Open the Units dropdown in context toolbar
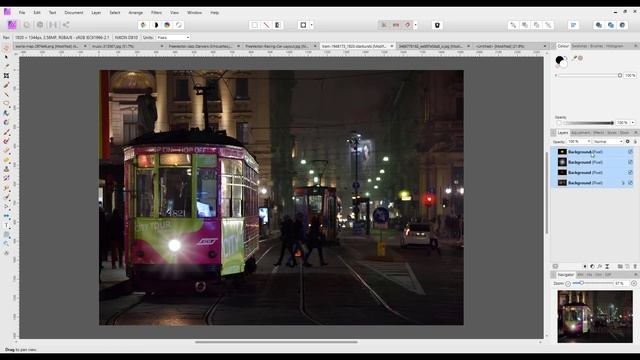The image size is (640, 360). point(173,38)
